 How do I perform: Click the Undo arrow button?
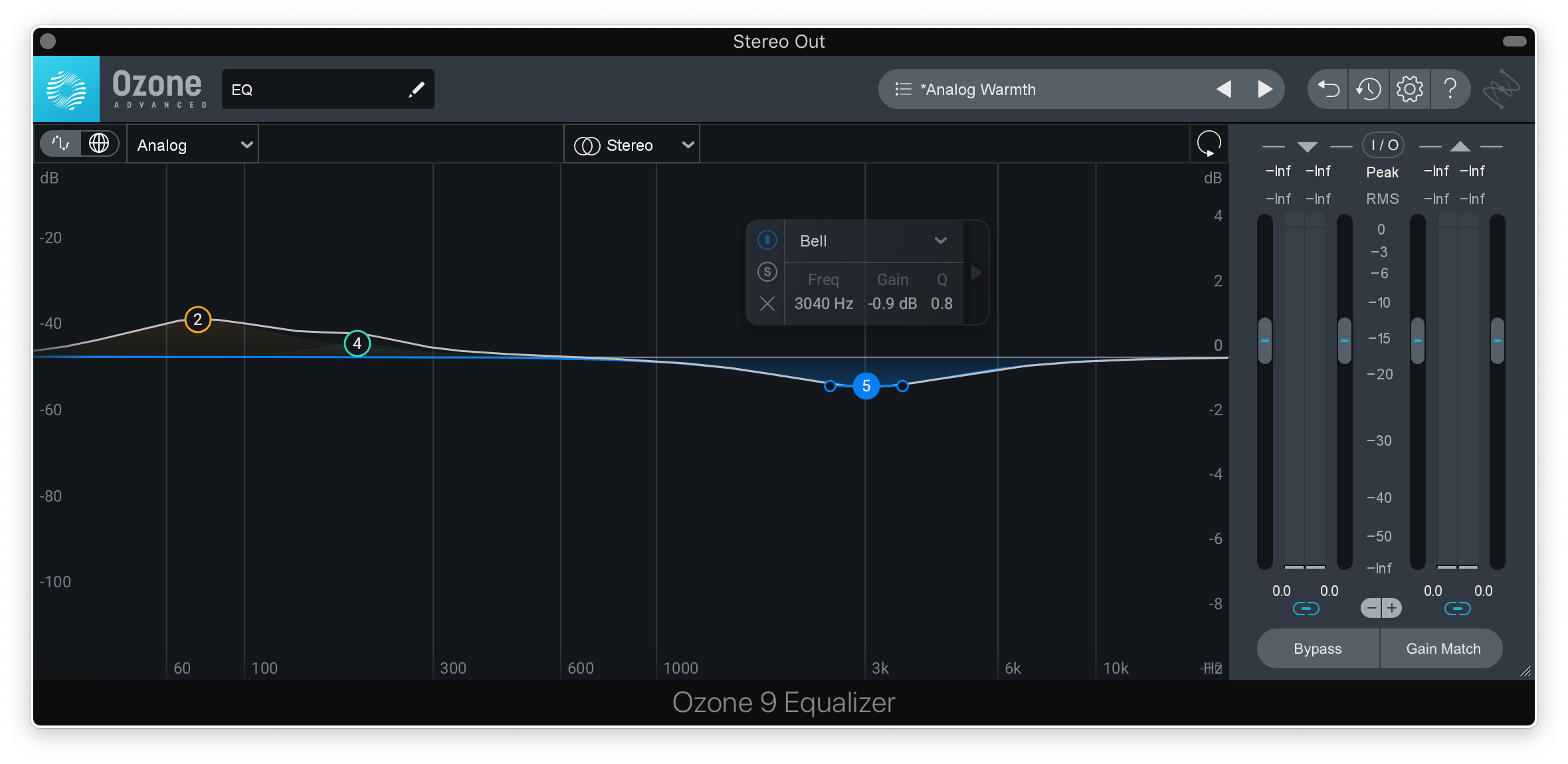pos(1328,89)
